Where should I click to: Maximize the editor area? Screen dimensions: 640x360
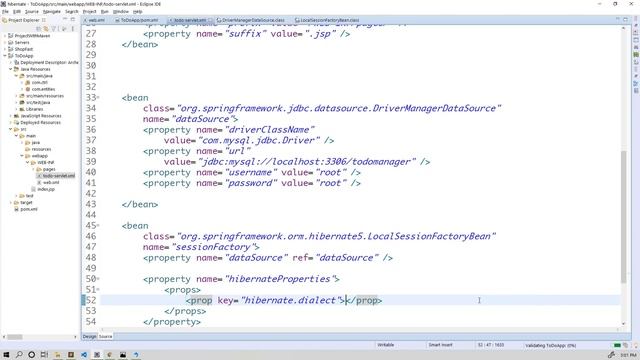point(625,20)
